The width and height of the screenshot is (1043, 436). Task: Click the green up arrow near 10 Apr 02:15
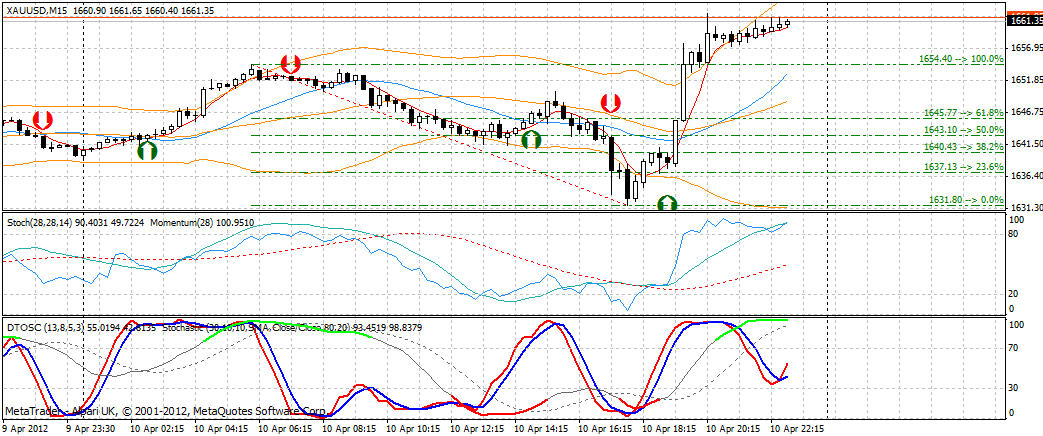coord(147,150)
